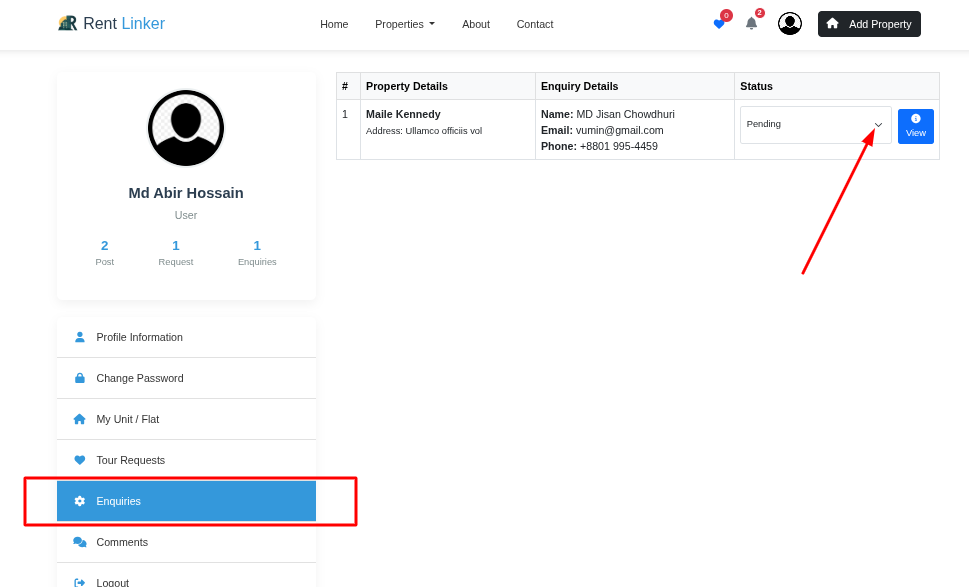This screenshot has height=587, width=969.
Task: Click the user avatar icon in navbar
Action: (790, 24)
